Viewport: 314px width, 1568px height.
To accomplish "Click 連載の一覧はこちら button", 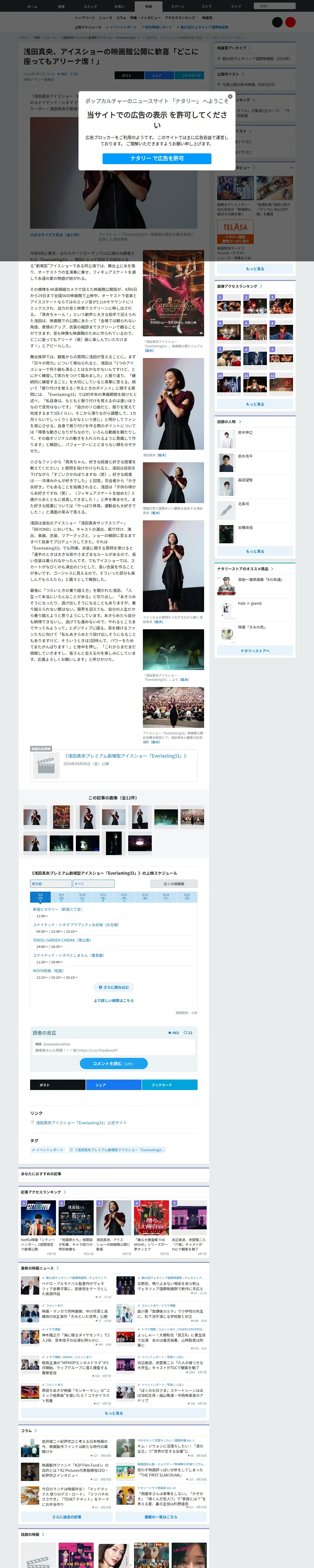I will (x=161, y=1516).
